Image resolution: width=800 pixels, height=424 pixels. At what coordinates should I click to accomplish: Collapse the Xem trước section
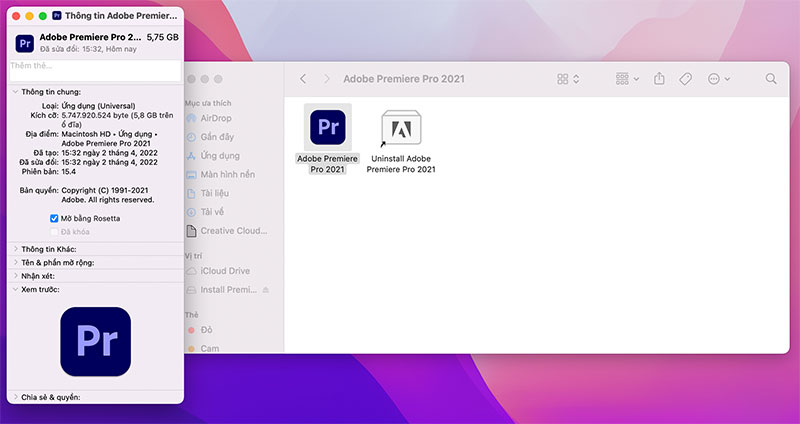(15, 289)
